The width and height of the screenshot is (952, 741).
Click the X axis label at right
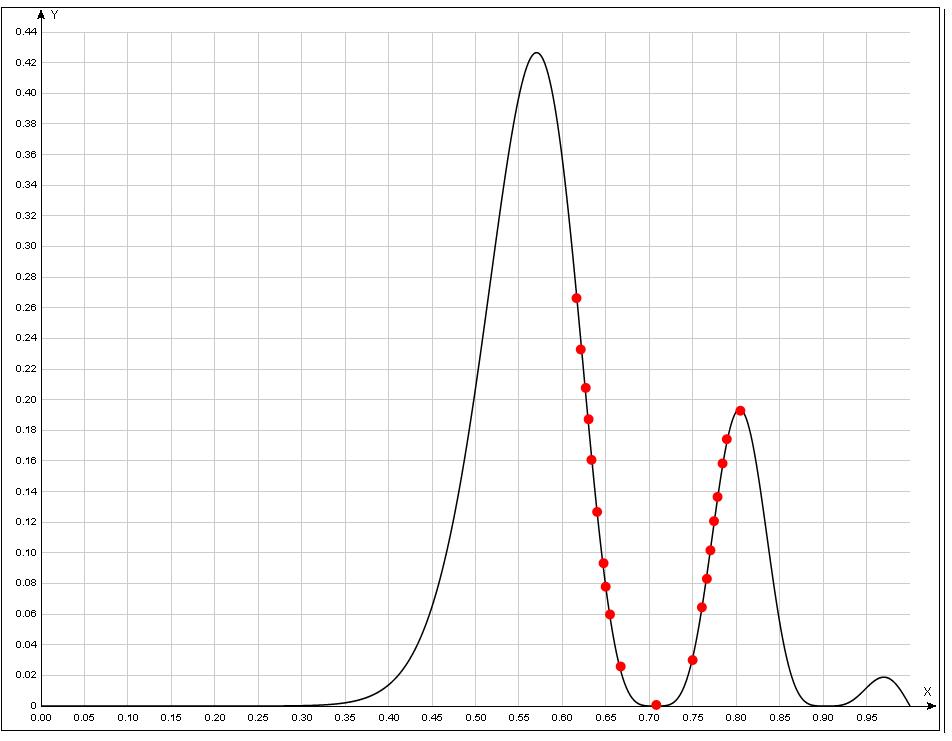tap(927, 691)
